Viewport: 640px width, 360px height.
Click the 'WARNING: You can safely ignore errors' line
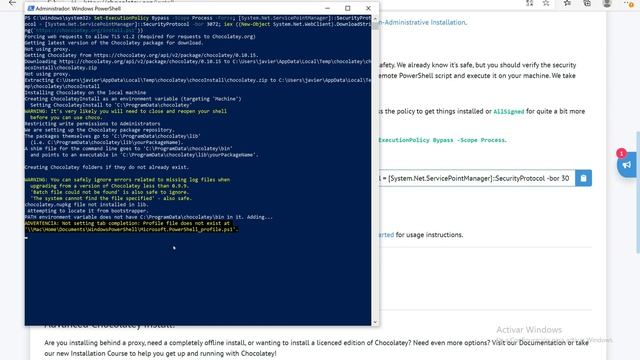127,180
